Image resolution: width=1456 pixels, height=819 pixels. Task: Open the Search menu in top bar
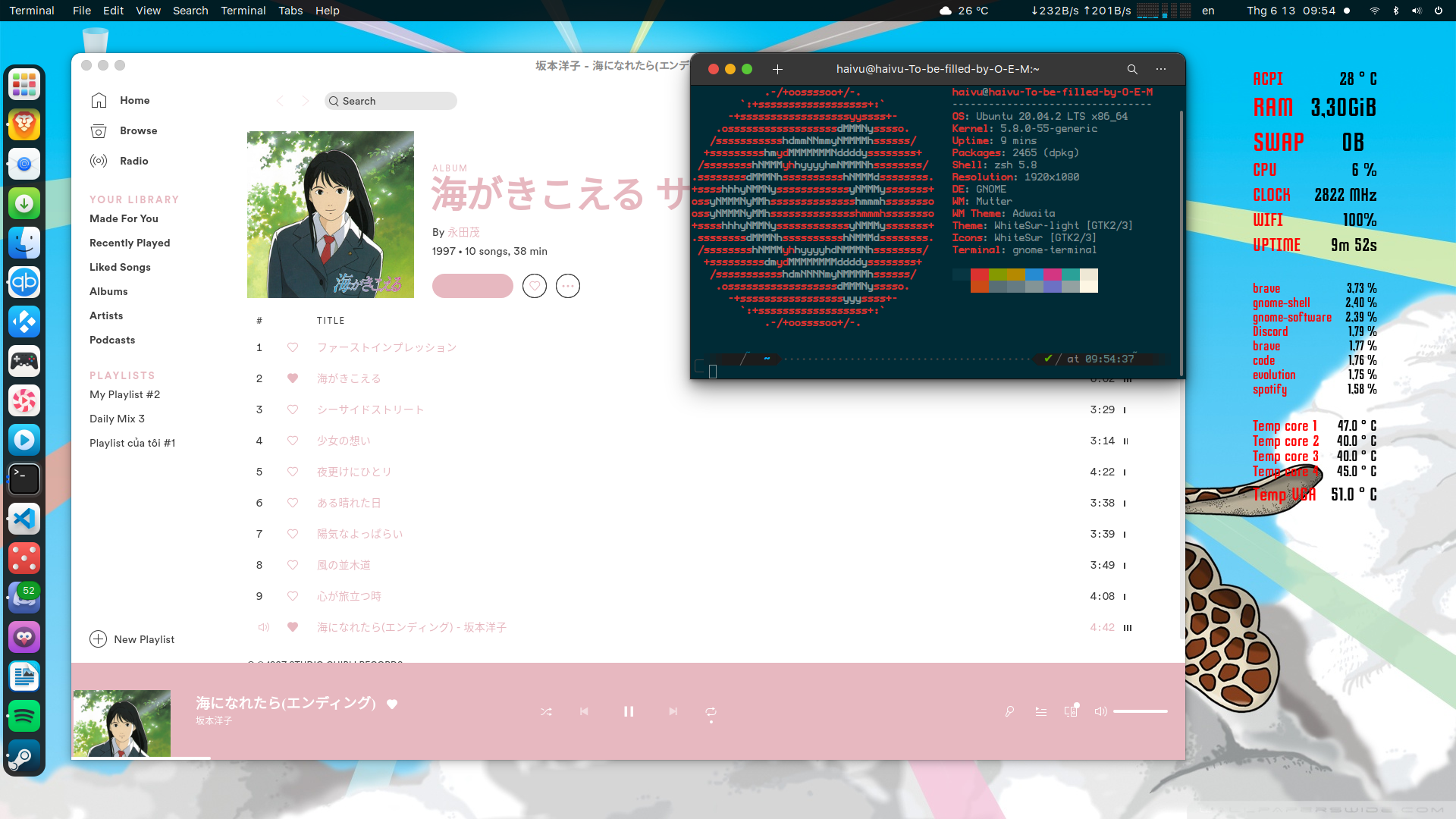coord(190,11)
